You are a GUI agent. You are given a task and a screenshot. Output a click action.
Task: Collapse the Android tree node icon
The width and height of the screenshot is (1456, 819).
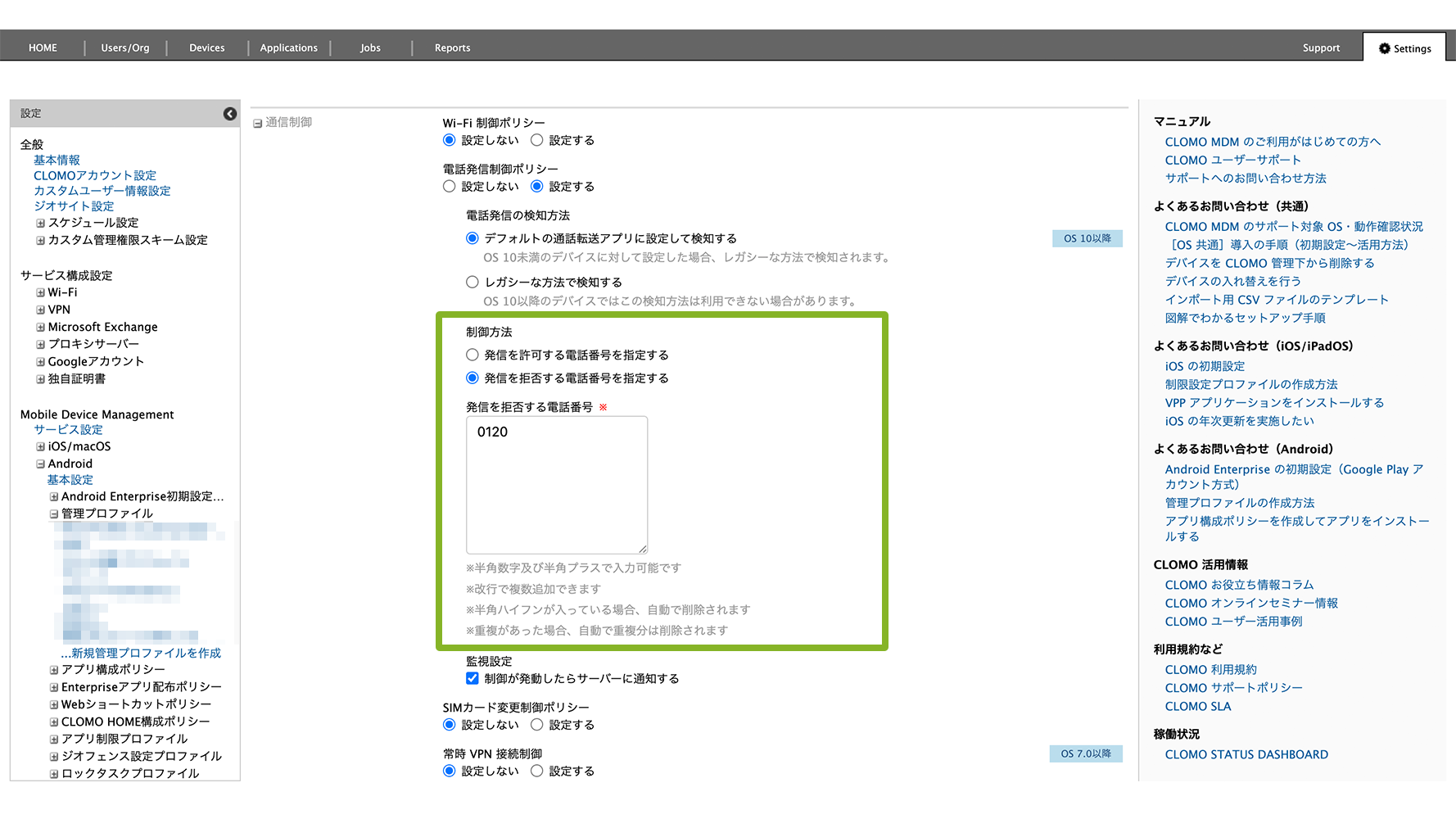point(40,464)
